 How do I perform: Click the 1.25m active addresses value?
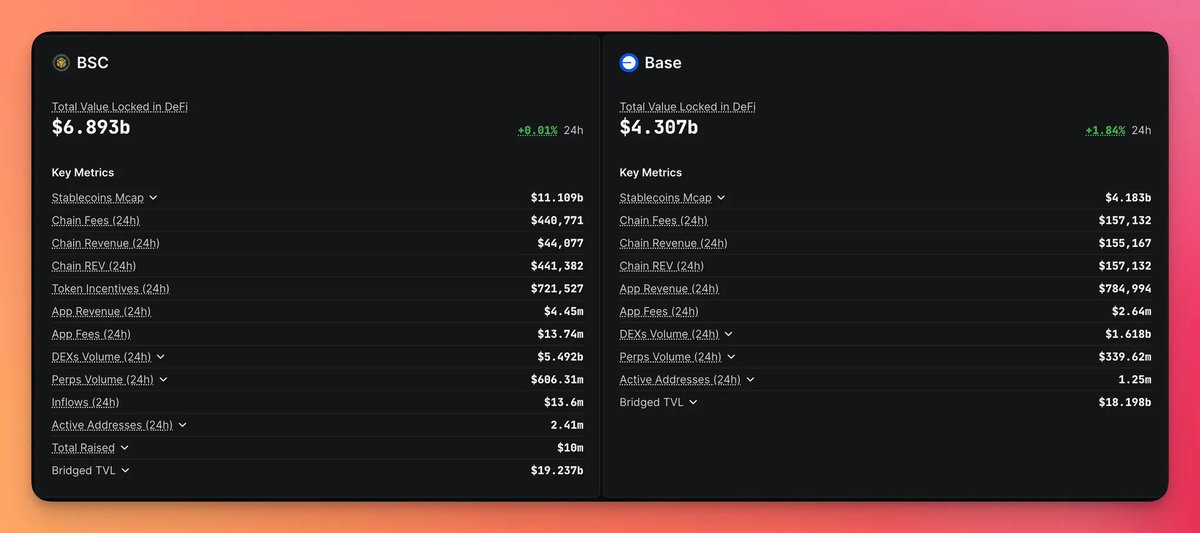[x=1135, y=380]
